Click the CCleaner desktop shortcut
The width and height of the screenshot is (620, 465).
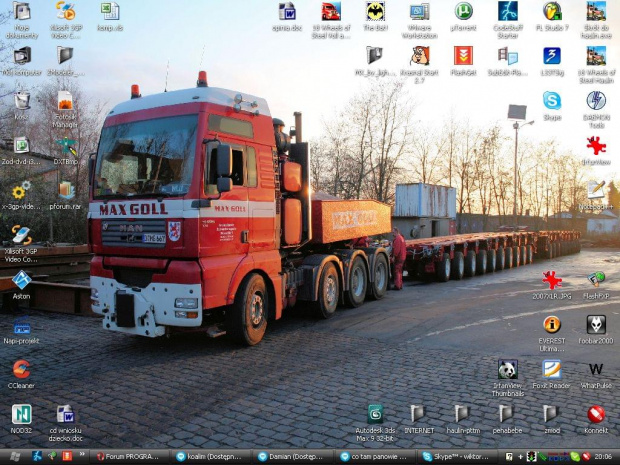(x=21, y=369)
